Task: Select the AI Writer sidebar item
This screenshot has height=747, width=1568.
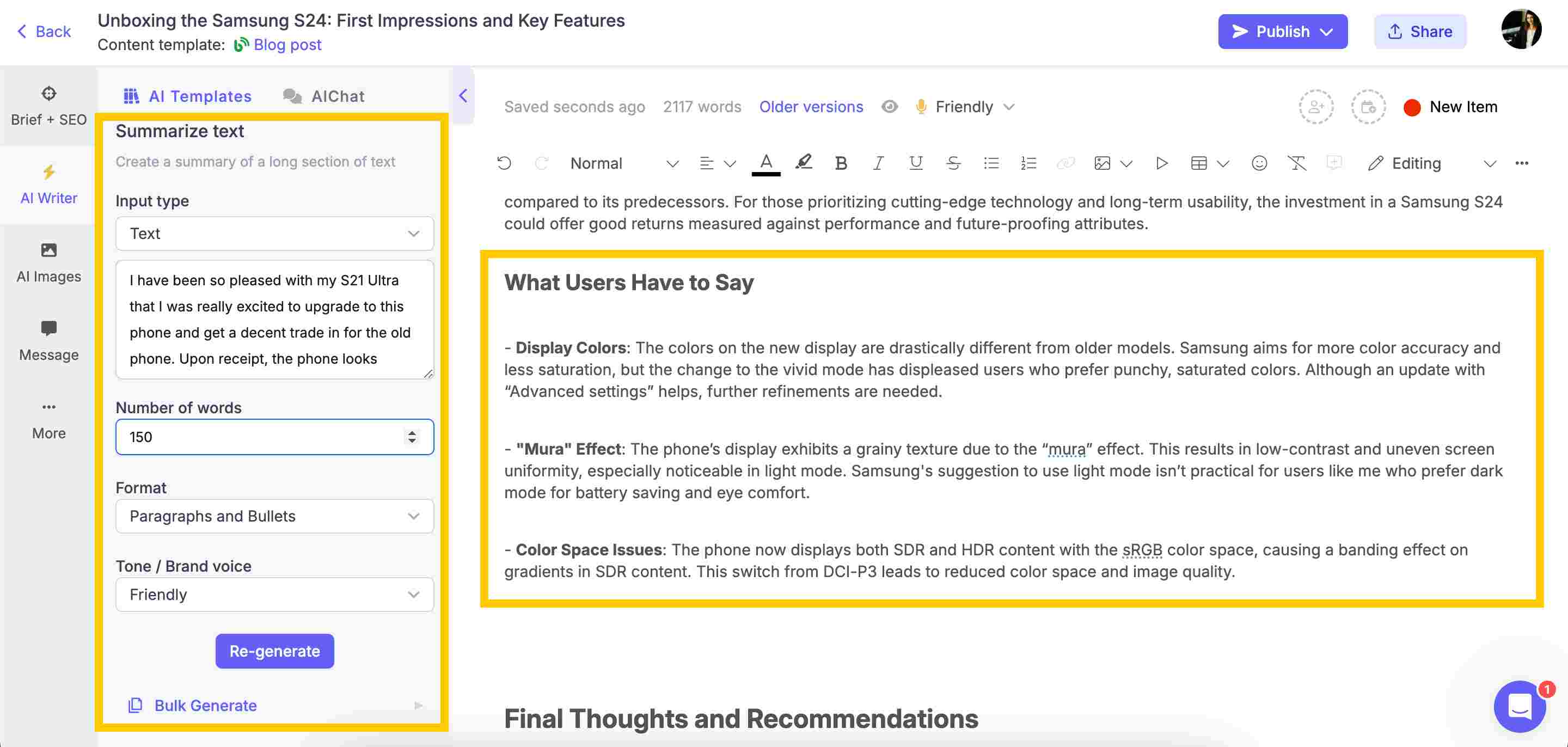Action: pos(48,185)
